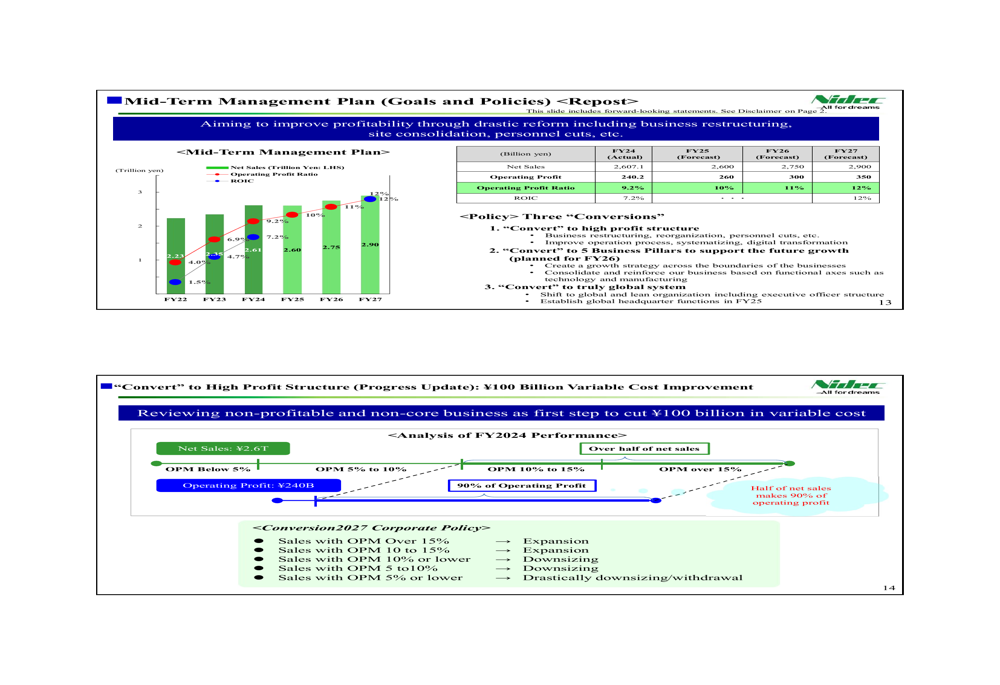Select the bullet for 'Sales with OPM Over 15%'
This screenshot has width=1000, height=685.
[259, 541]
